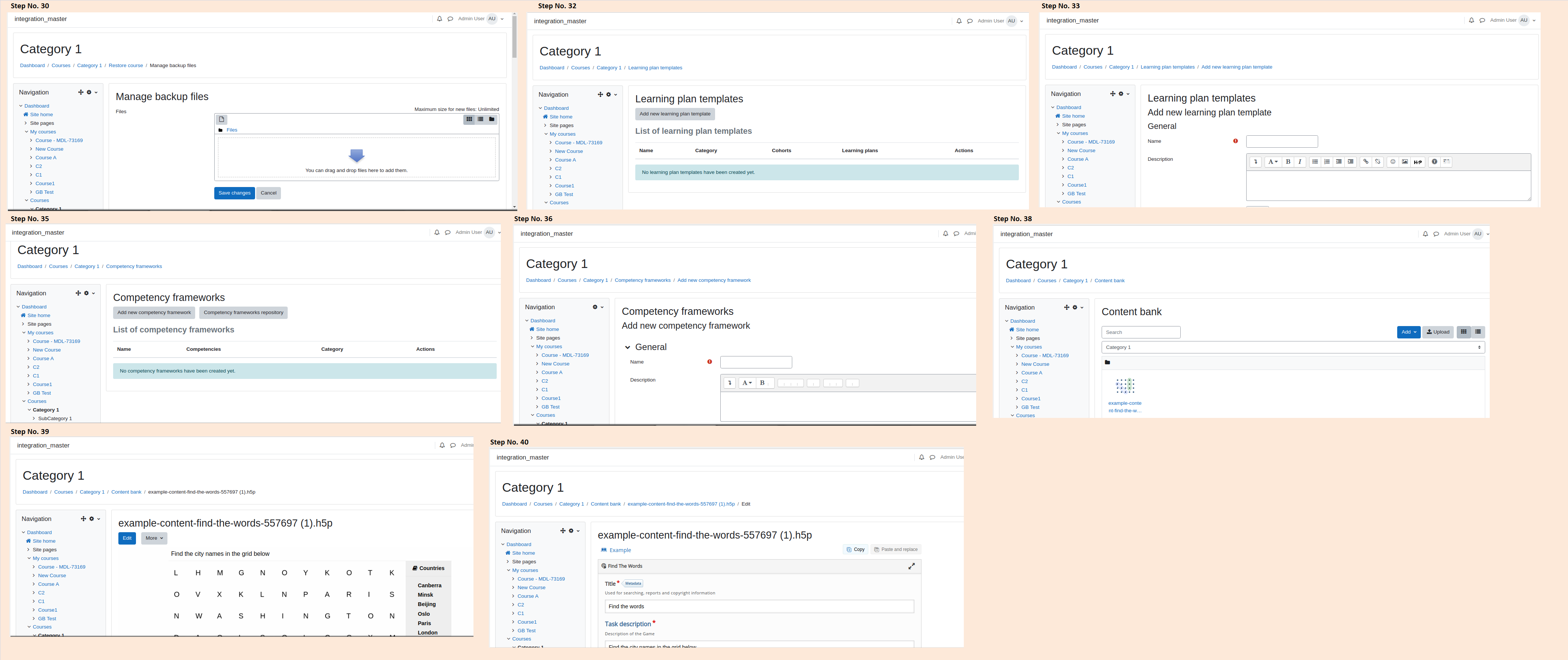Screen dimensions: 1568x660
Task: Click Edit button on h5p content view
Action: click(127, 538)
